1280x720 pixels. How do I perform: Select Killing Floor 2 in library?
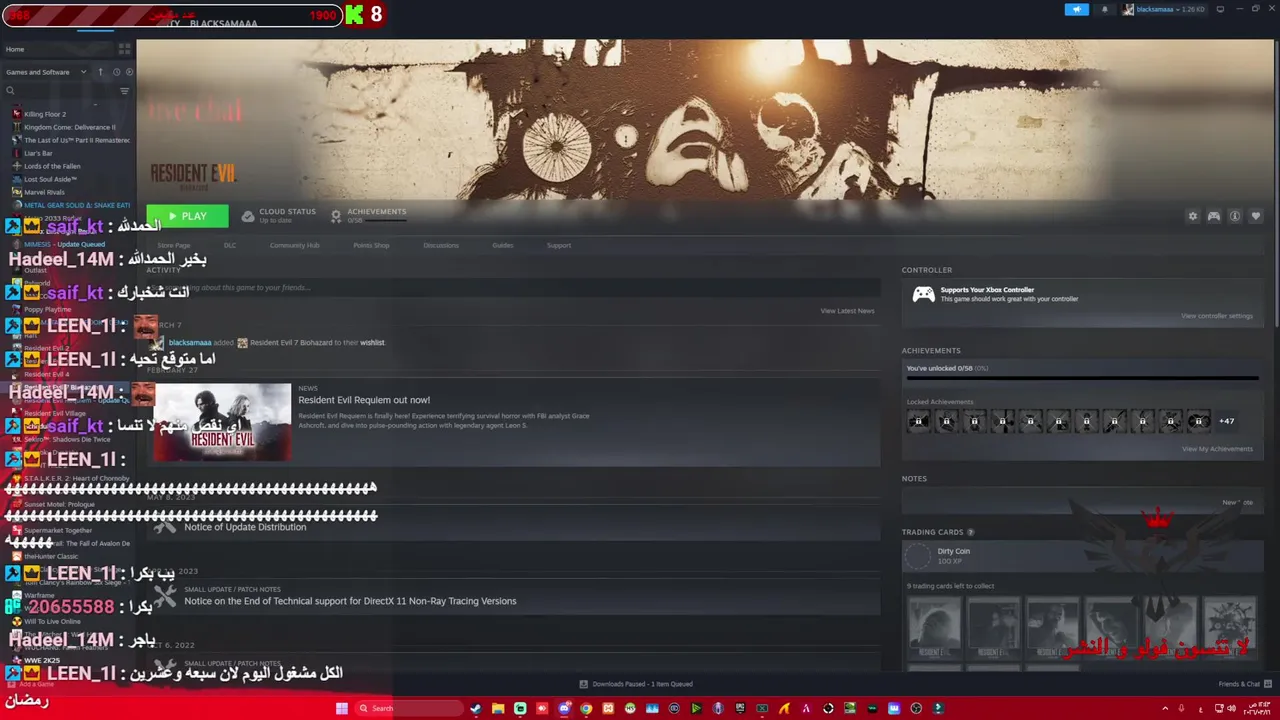point(45,114)
